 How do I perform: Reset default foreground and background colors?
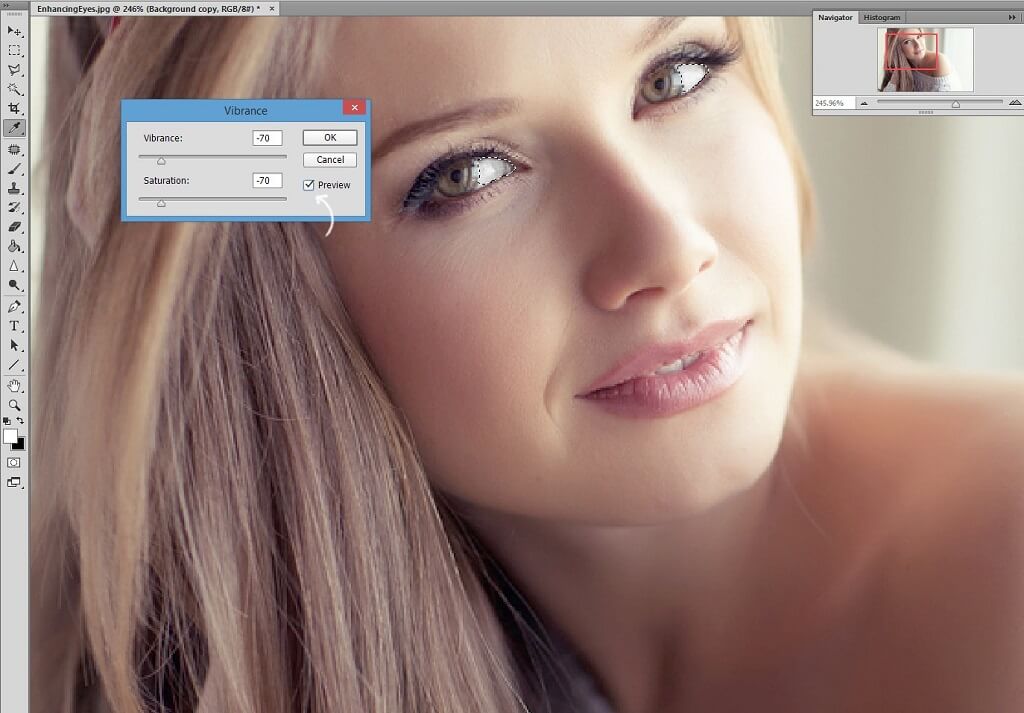[x=7, y=421]
